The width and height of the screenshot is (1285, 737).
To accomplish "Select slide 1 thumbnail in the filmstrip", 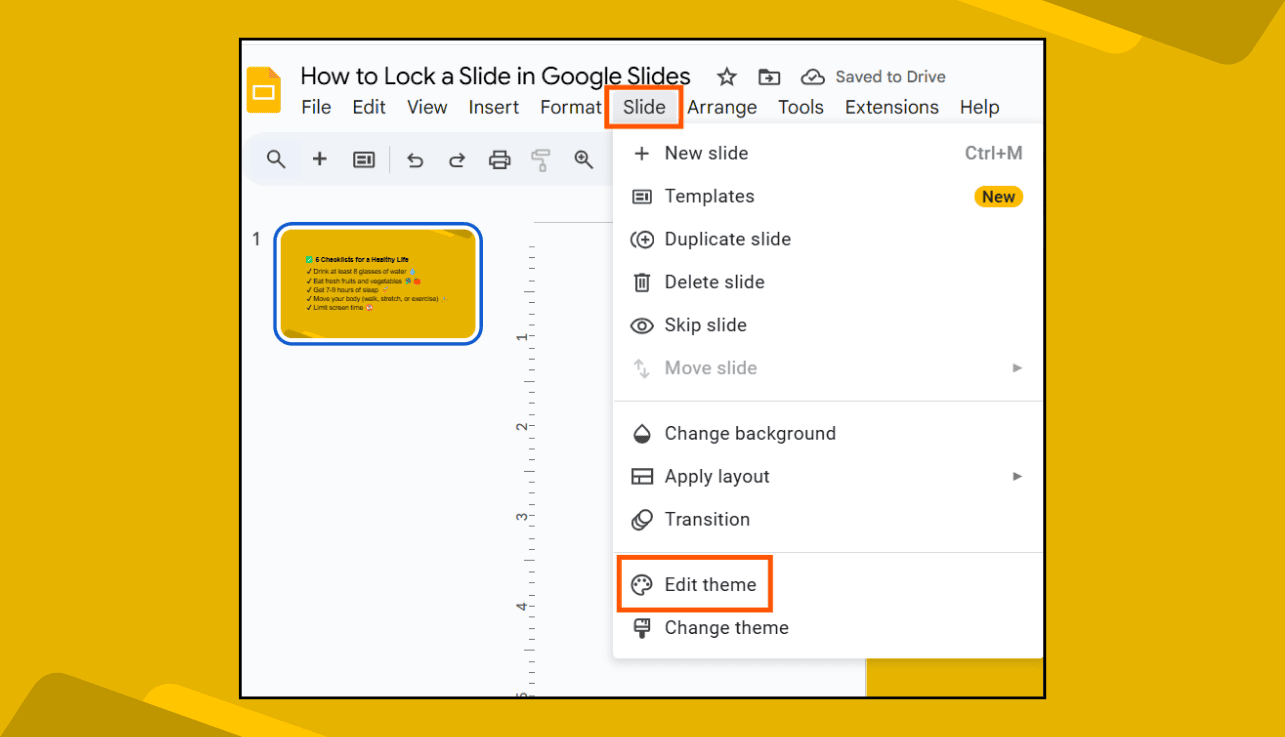I will [378, 283].
